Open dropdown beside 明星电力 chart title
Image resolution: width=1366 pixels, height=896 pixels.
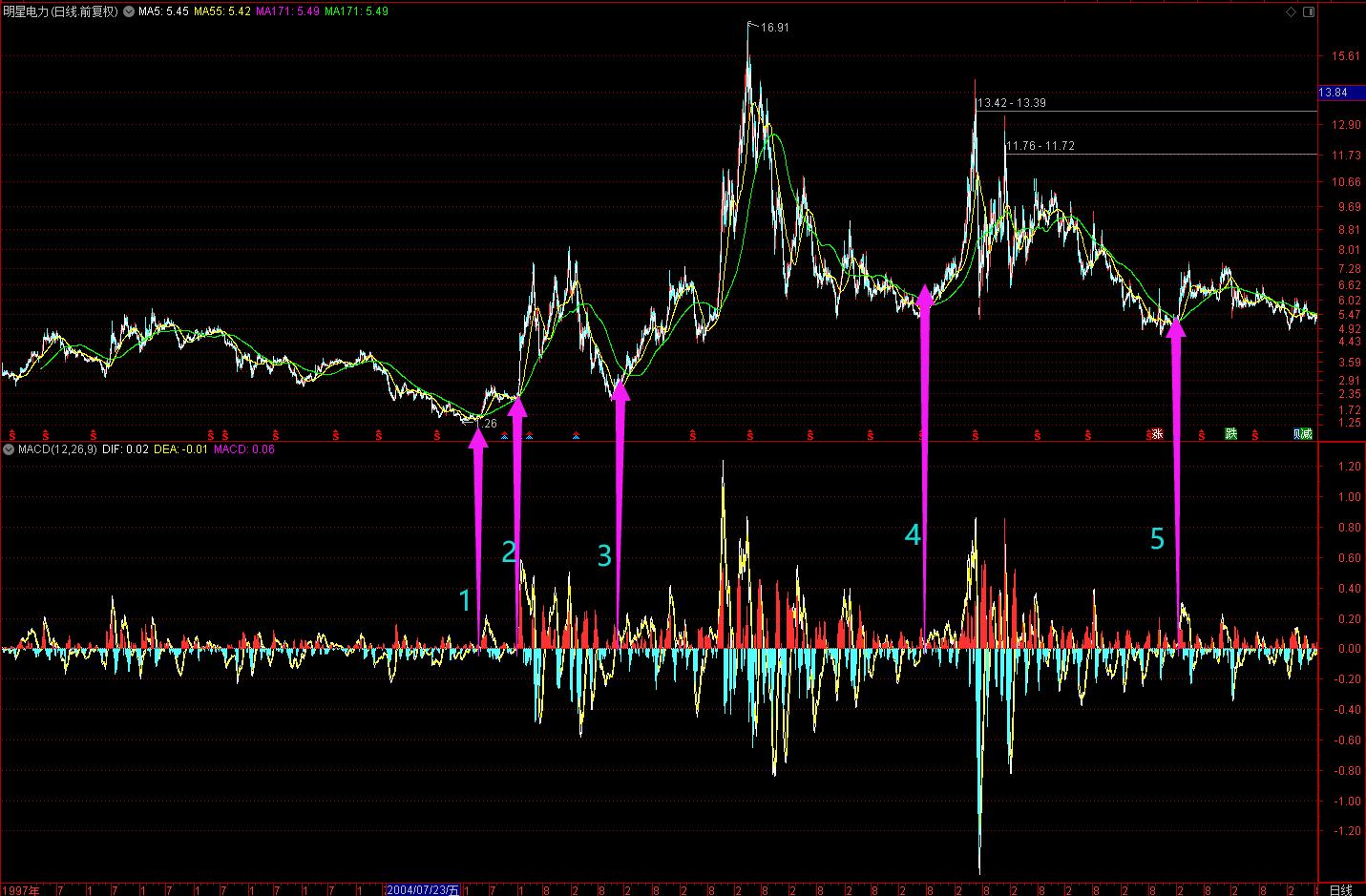129,11
